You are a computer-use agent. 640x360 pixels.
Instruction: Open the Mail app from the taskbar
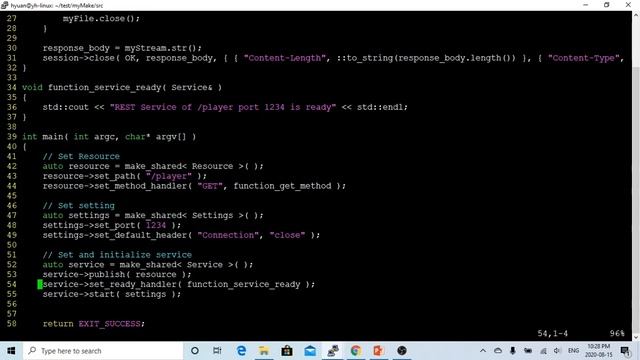[x=310, y=351]
